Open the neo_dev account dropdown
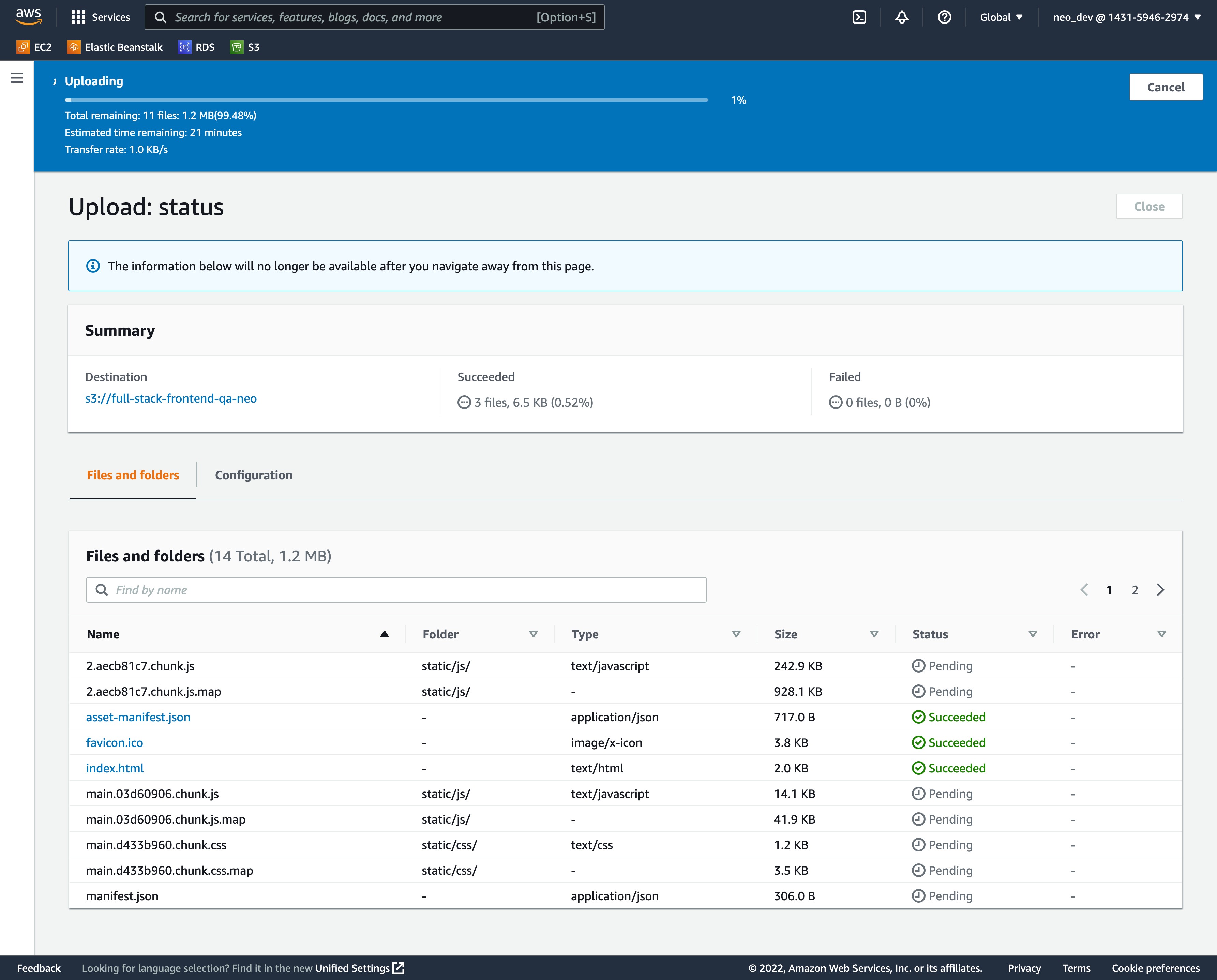This screenshot has width=1217, height=980. 1127,17
